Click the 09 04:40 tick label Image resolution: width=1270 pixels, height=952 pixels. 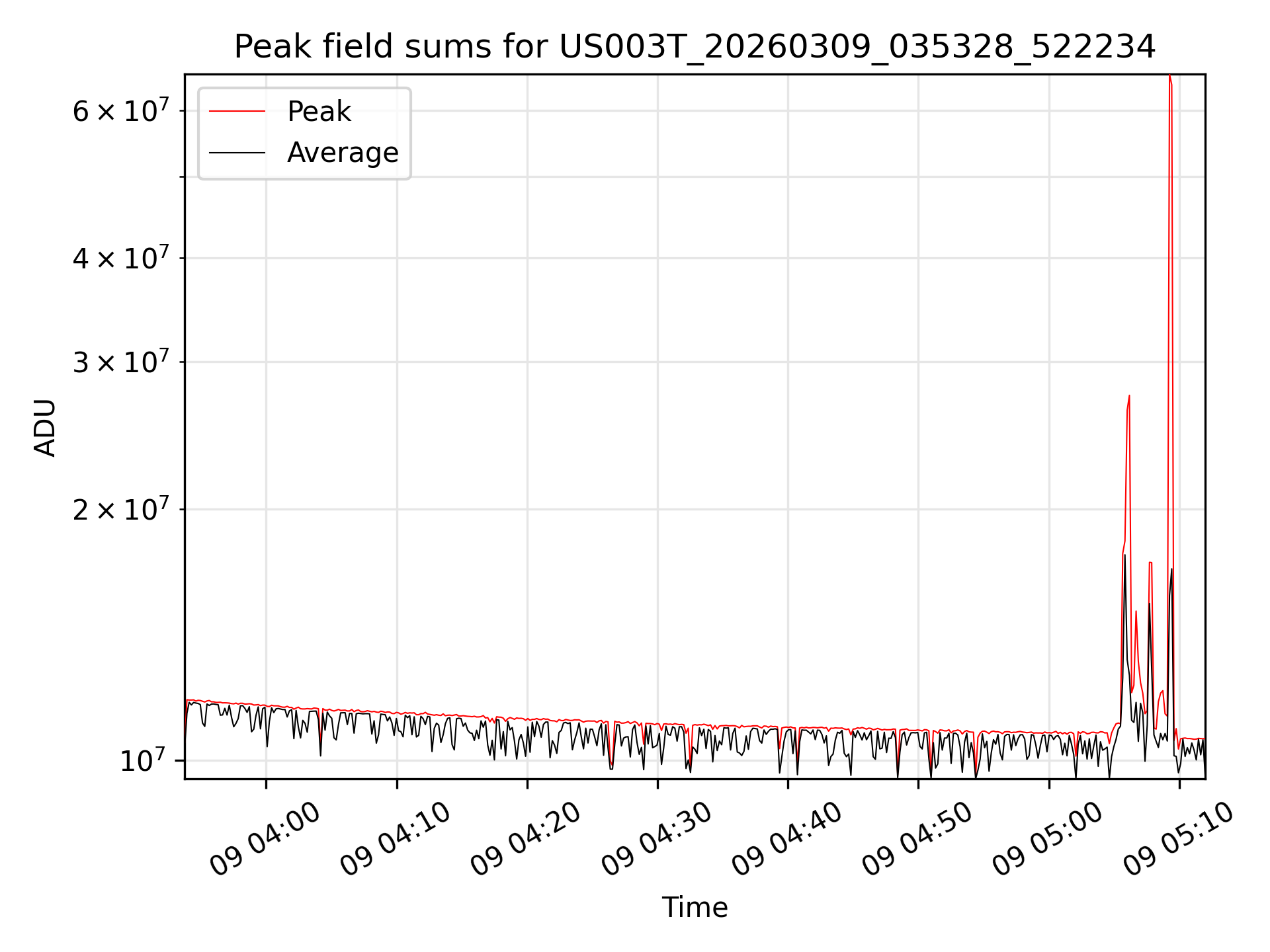786,839
